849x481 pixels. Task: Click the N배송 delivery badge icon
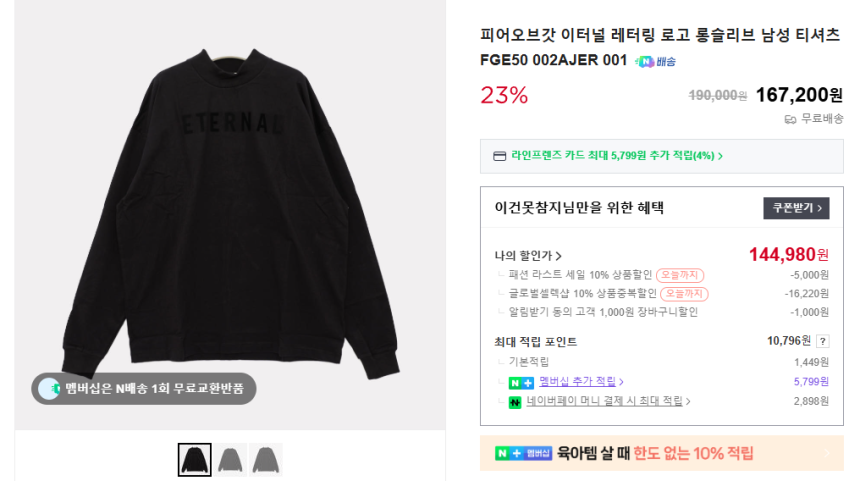(x=646, y=61)
